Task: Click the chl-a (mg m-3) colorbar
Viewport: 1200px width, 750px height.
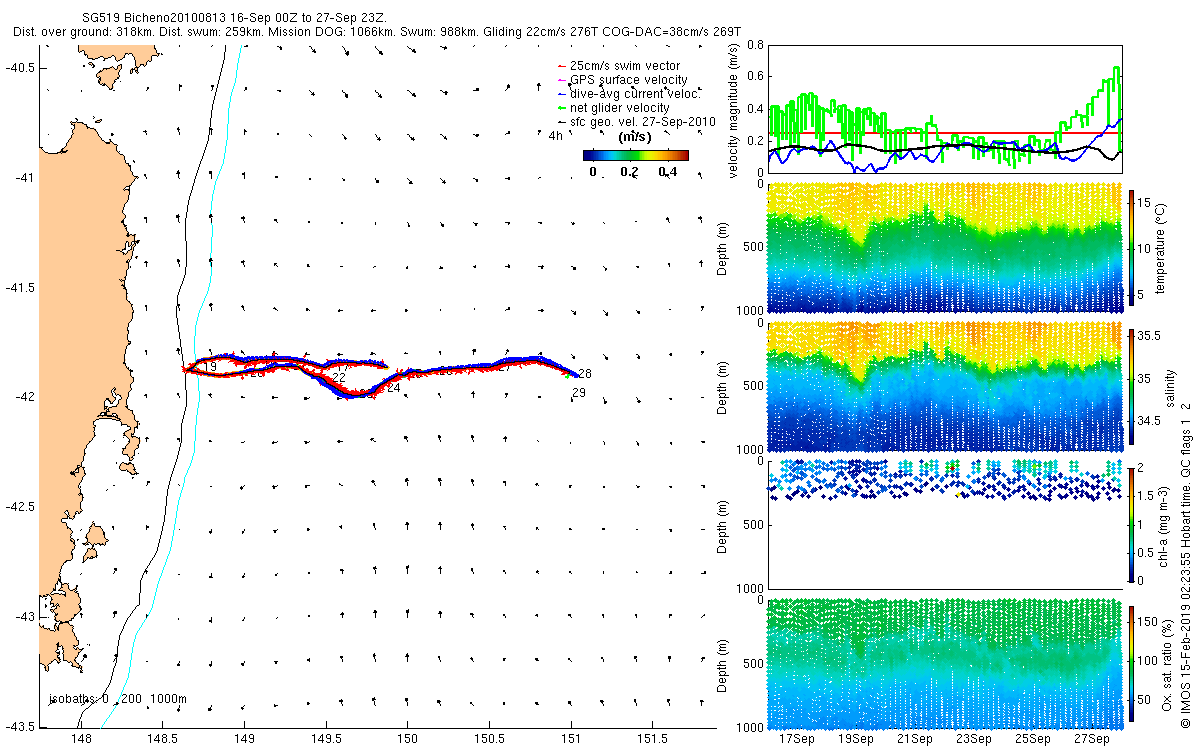Action: pos(1132,524)
